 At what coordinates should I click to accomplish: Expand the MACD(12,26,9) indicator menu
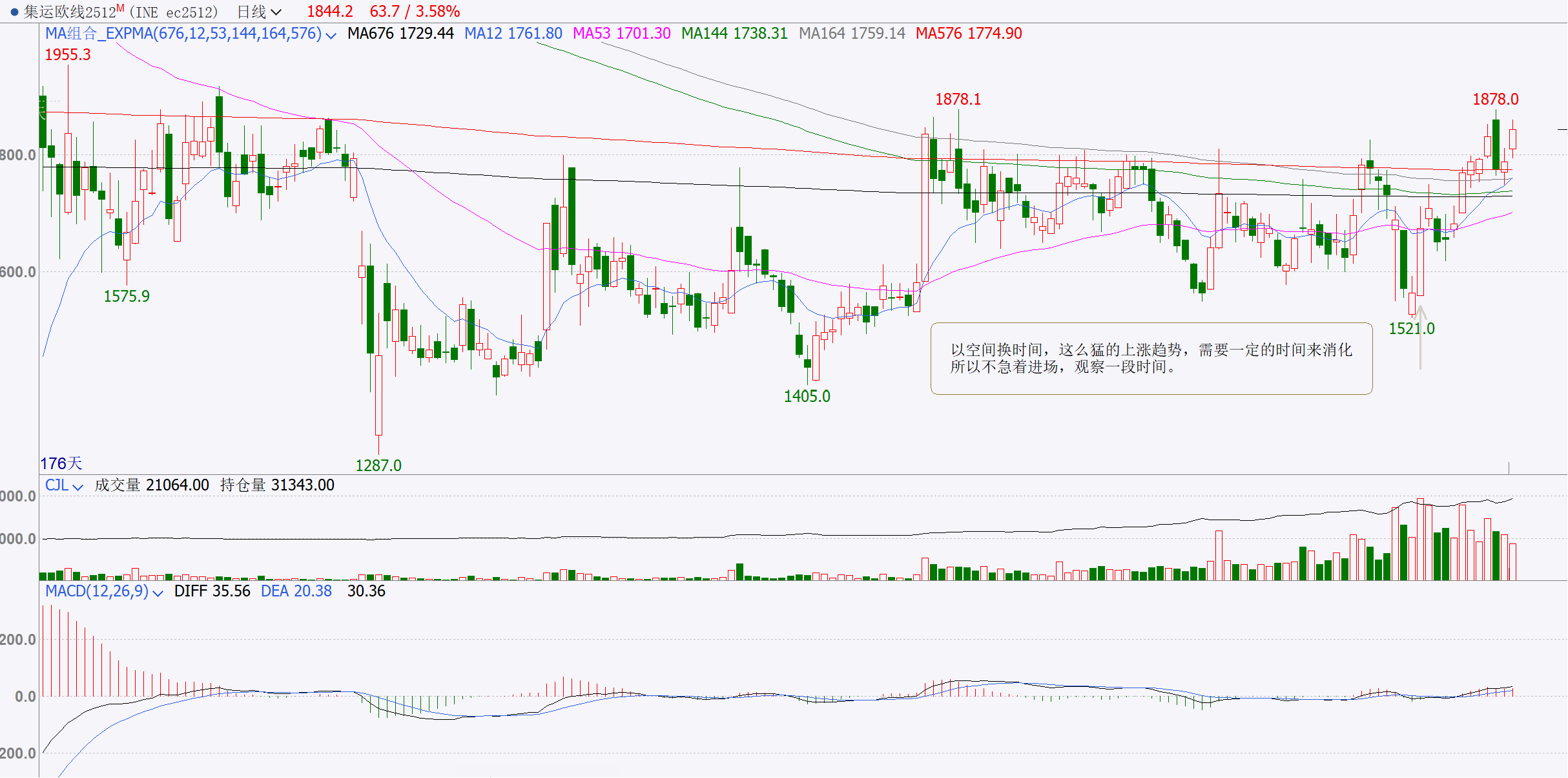point(157,593)
